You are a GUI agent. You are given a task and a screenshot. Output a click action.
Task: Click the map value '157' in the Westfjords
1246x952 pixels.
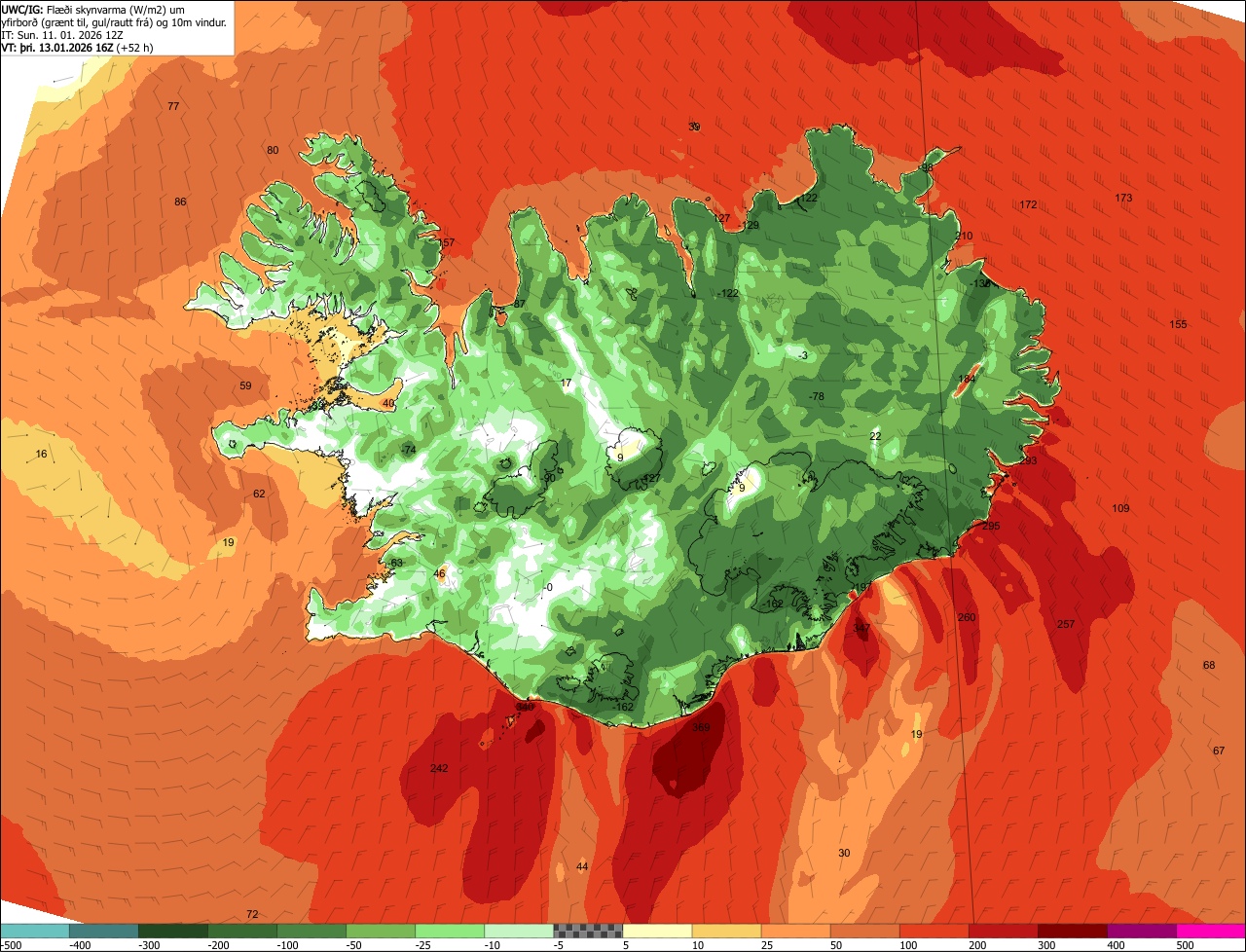pyautogui.click(x=446, y=242)
